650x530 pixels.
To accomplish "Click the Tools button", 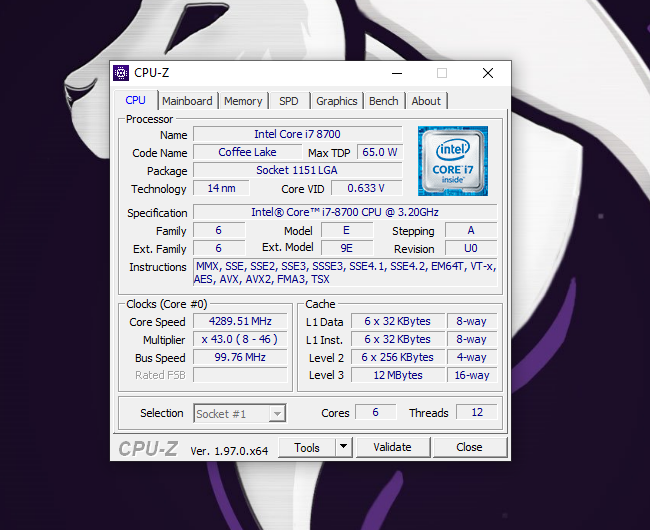I will click(x=307, y=447).
